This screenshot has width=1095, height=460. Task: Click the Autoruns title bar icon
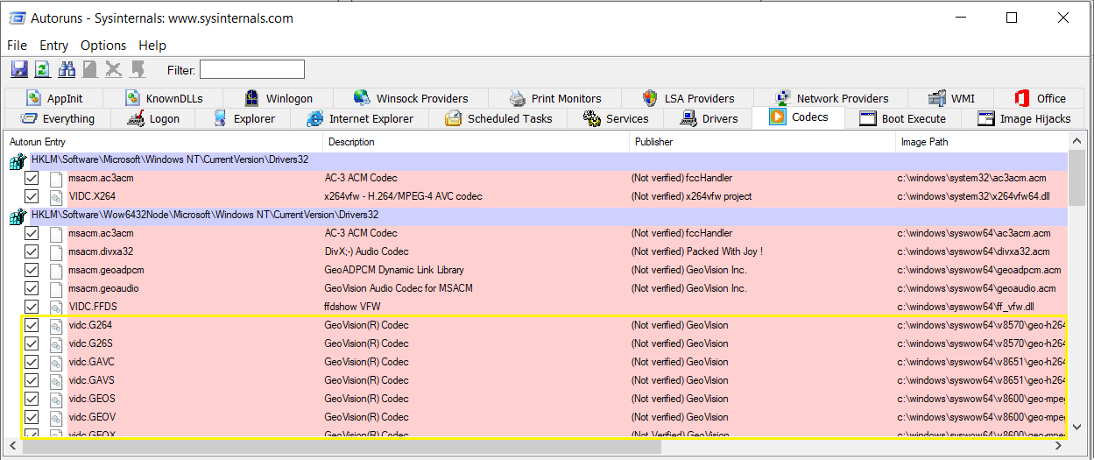click(x=17, y=18)
